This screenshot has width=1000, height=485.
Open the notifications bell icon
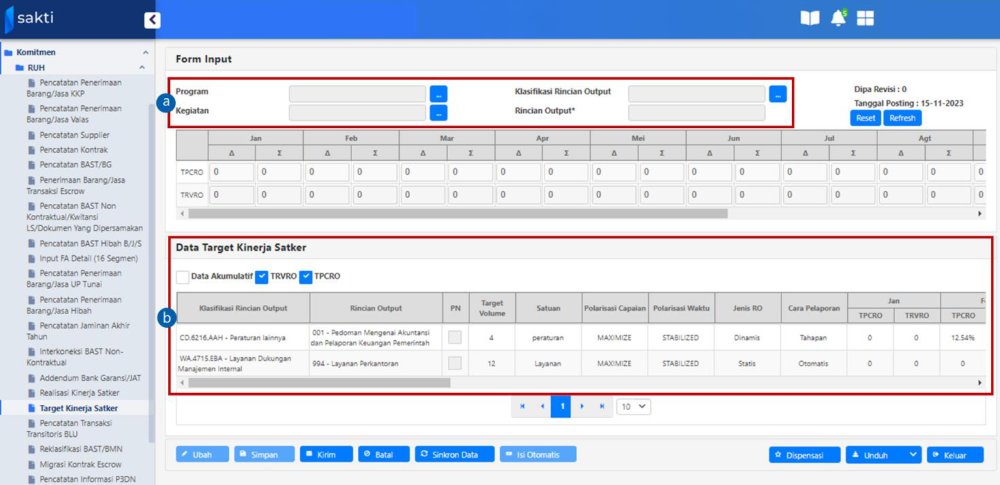click(838, 18)
